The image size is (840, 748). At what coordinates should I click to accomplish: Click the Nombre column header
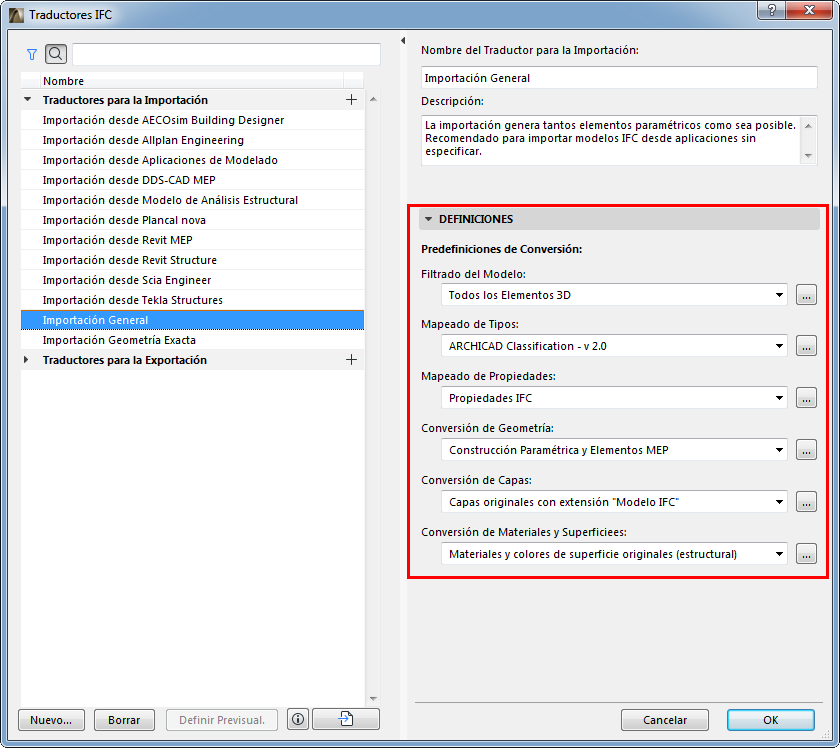192,81
